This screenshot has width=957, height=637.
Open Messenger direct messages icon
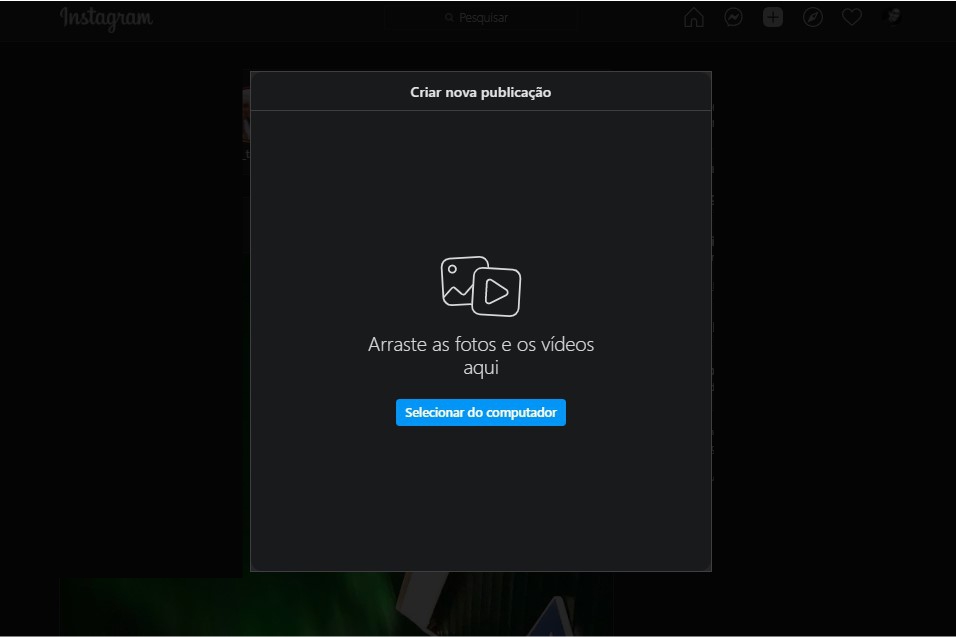[x=733, y=17]
